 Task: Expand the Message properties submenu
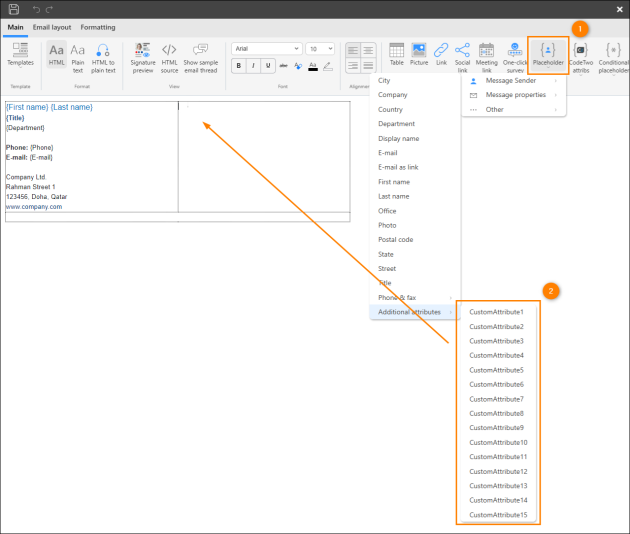point(514,95)
